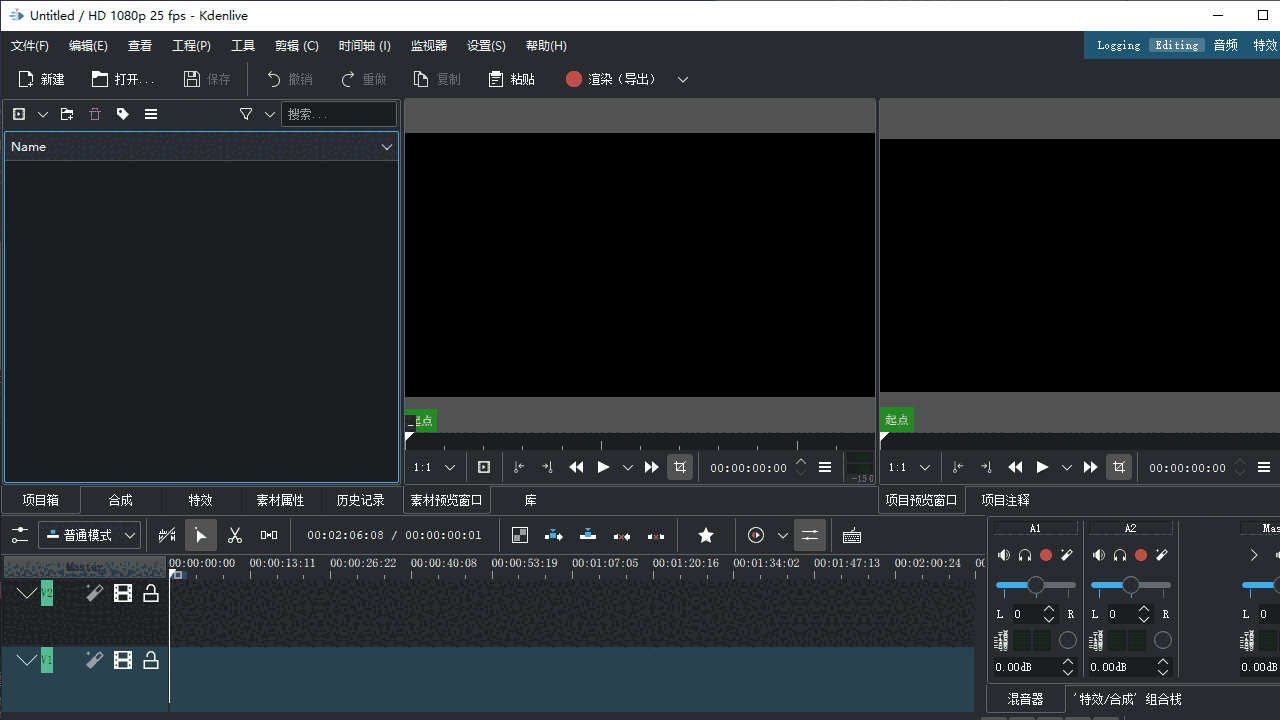Select the Razor (scissors) tool in the timeline toolbar
Image resolution: width=1280 pixels, height=720 pixels.
point(235,535)
